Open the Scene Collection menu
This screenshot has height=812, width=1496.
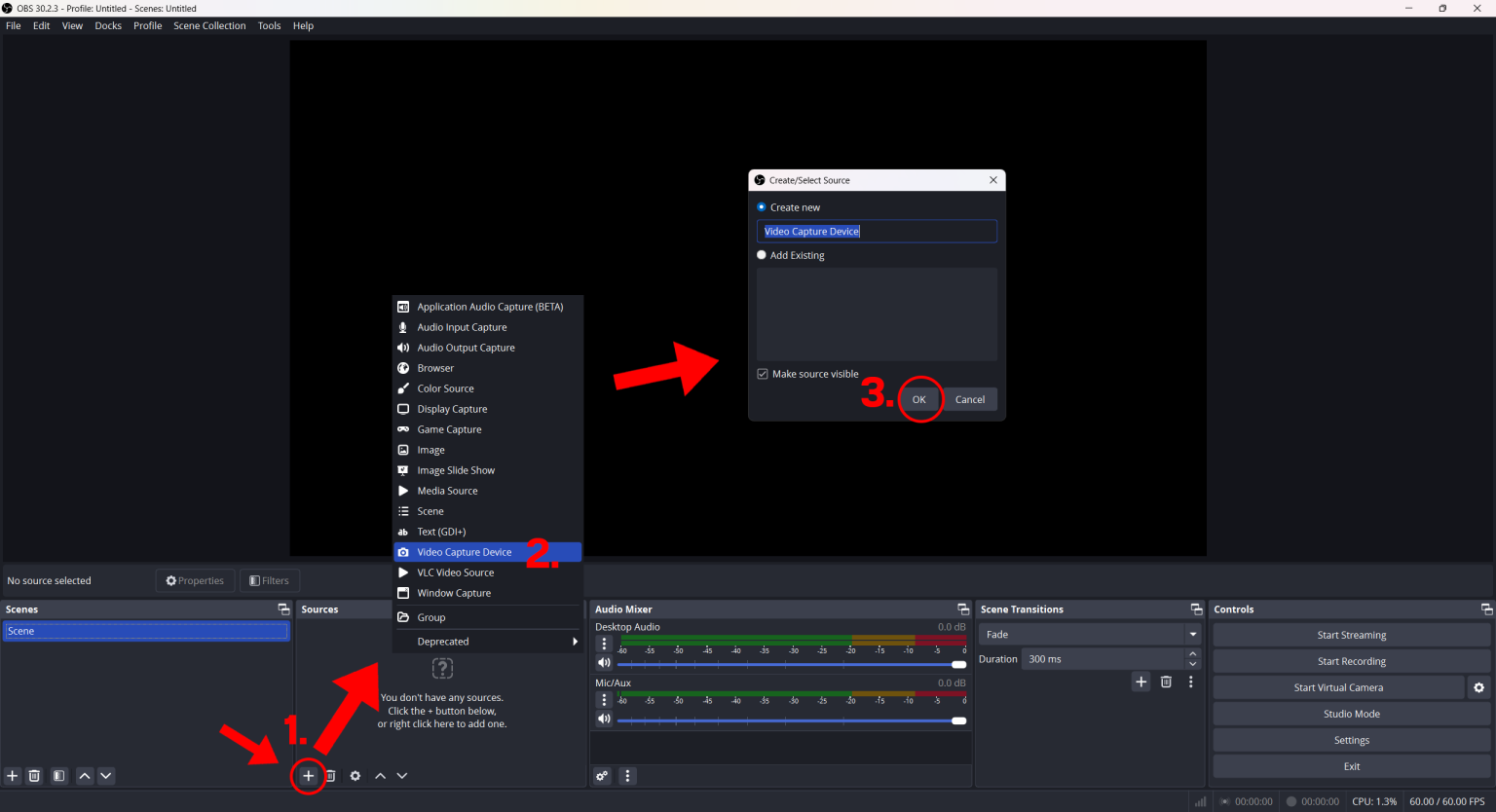point(209,26)
